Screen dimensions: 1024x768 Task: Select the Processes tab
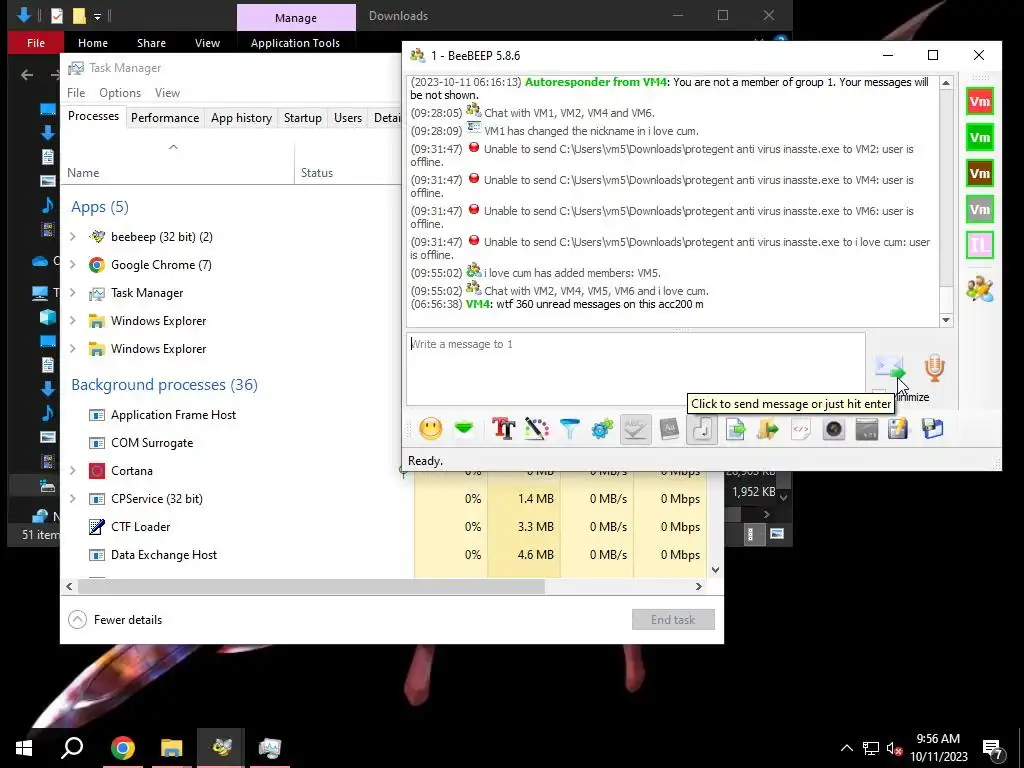93,116
